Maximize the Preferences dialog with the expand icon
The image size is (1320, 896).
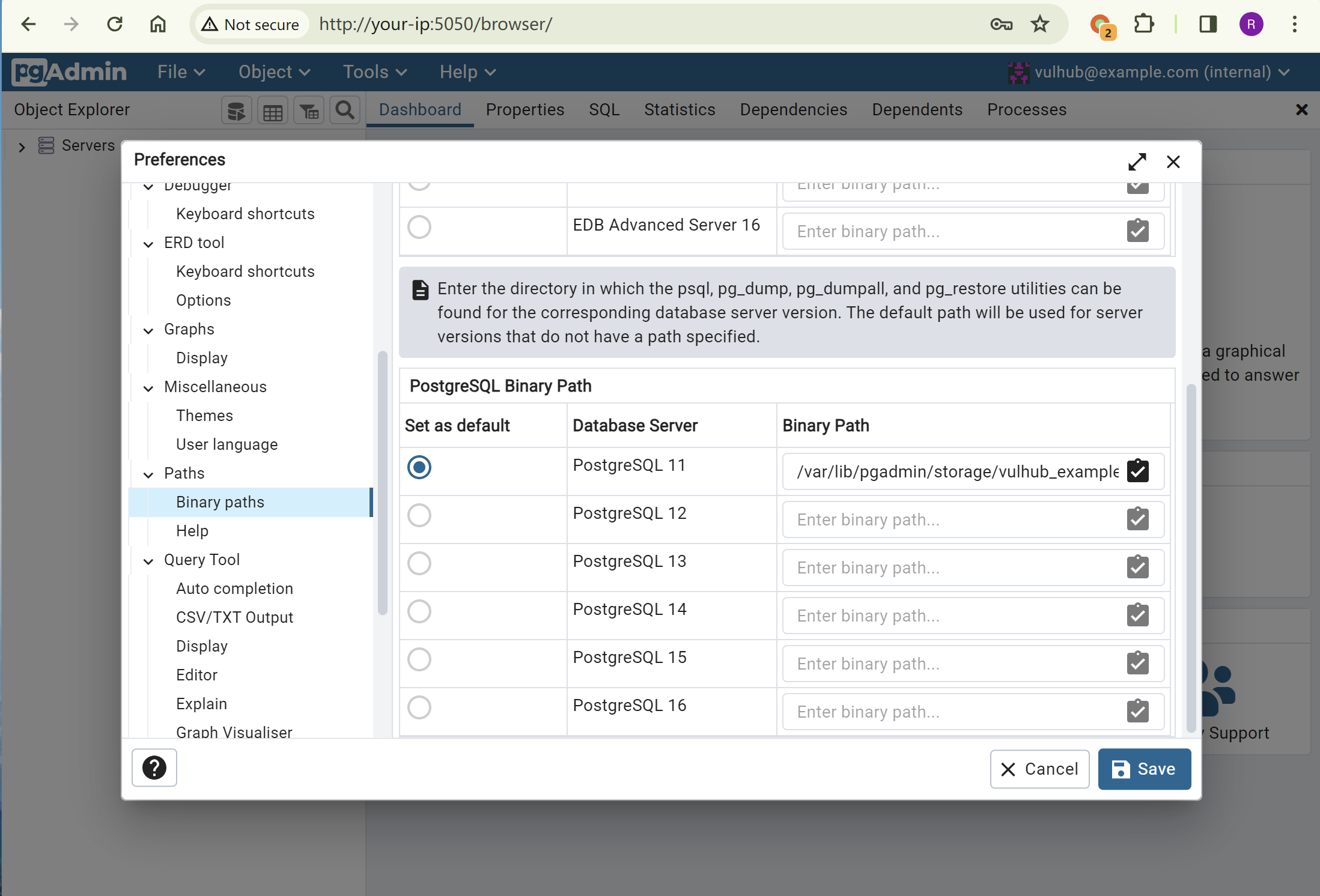click(x=1137, y=162)
